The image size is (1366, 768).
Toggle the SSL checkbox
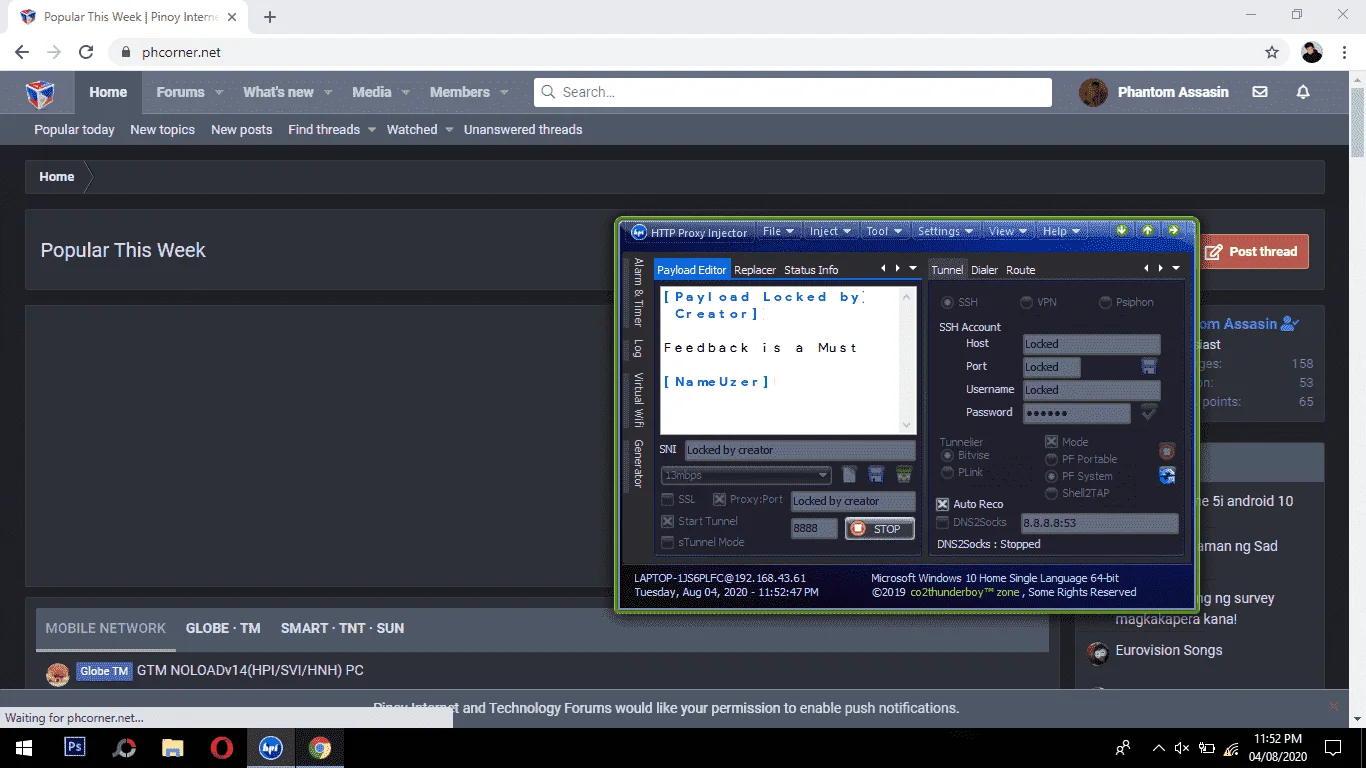668,499
